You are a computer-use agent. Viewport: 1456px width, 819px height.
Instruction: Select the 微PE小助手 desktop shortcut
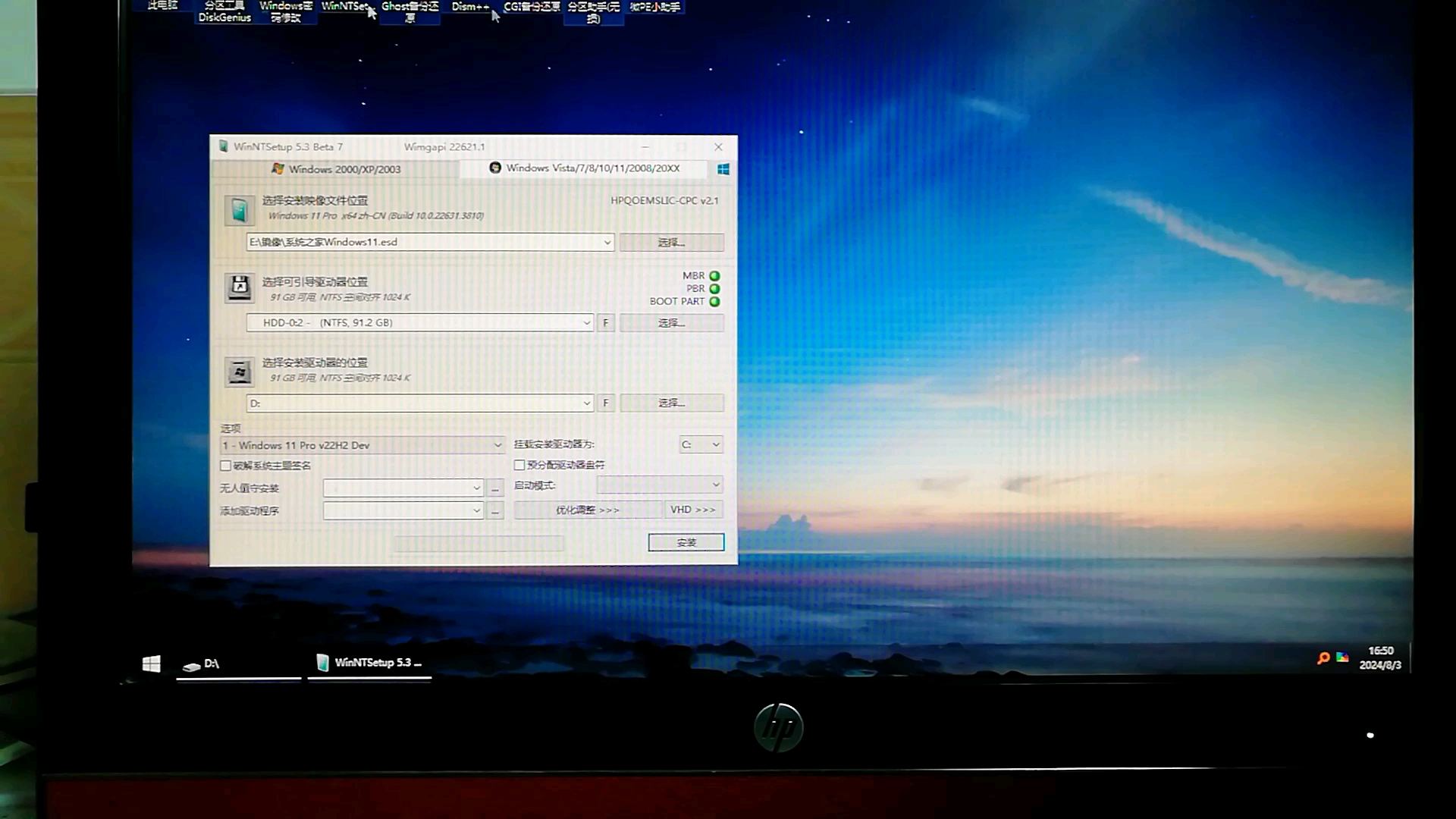pyautogui.click(x=655, y=7)
